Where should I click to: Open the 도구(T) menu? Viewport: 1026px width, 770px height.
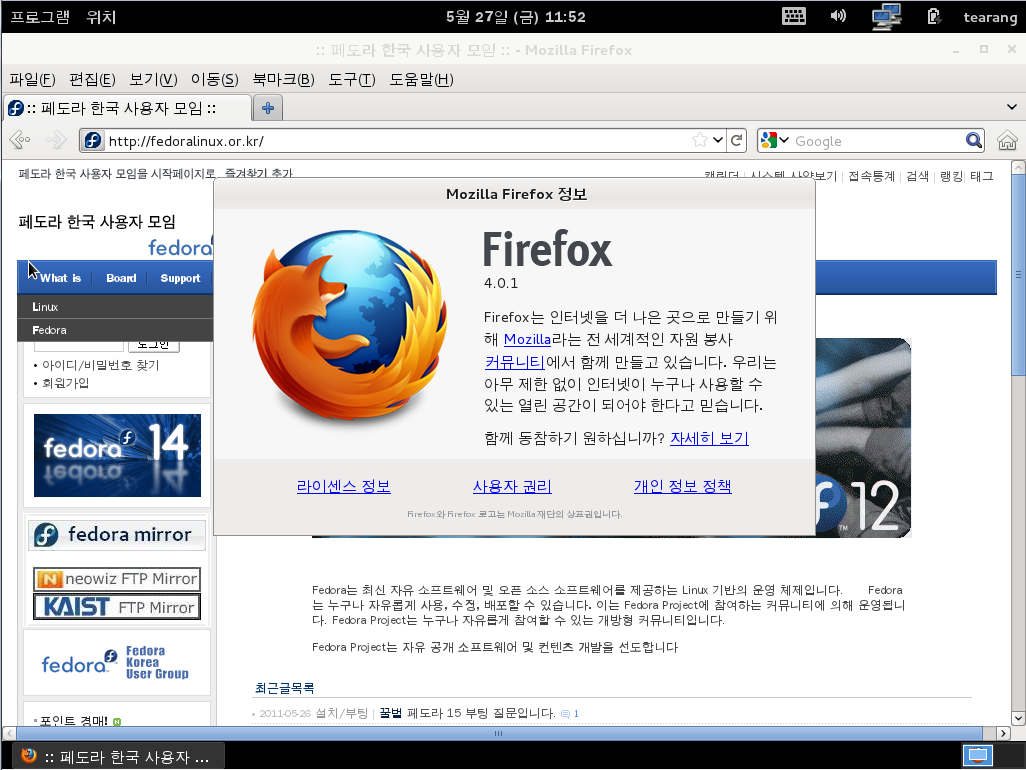click(x=352, y=80)
